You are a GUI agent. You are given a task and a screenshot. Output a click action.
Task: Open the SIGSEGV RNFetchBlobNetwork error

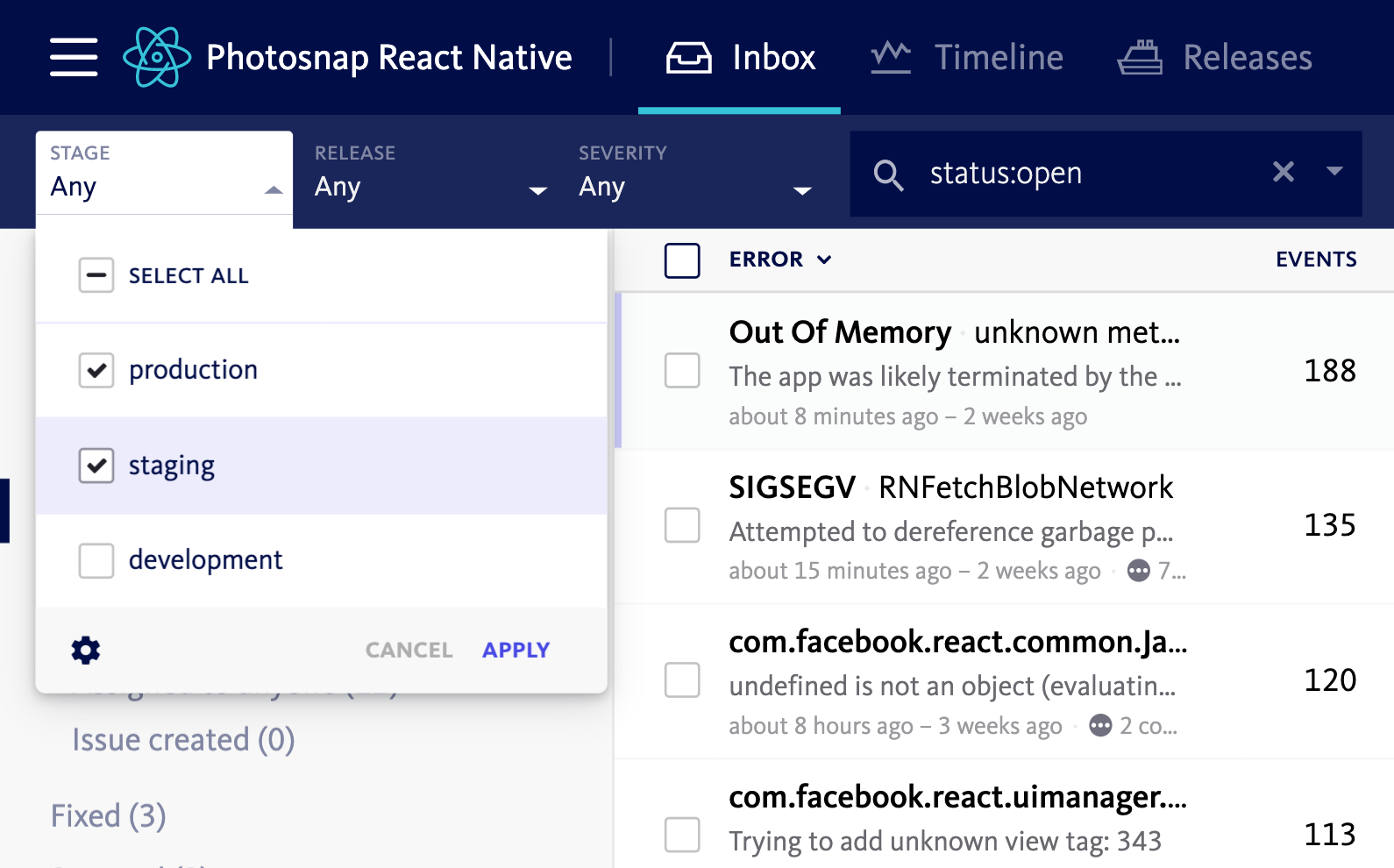(951, 487)
